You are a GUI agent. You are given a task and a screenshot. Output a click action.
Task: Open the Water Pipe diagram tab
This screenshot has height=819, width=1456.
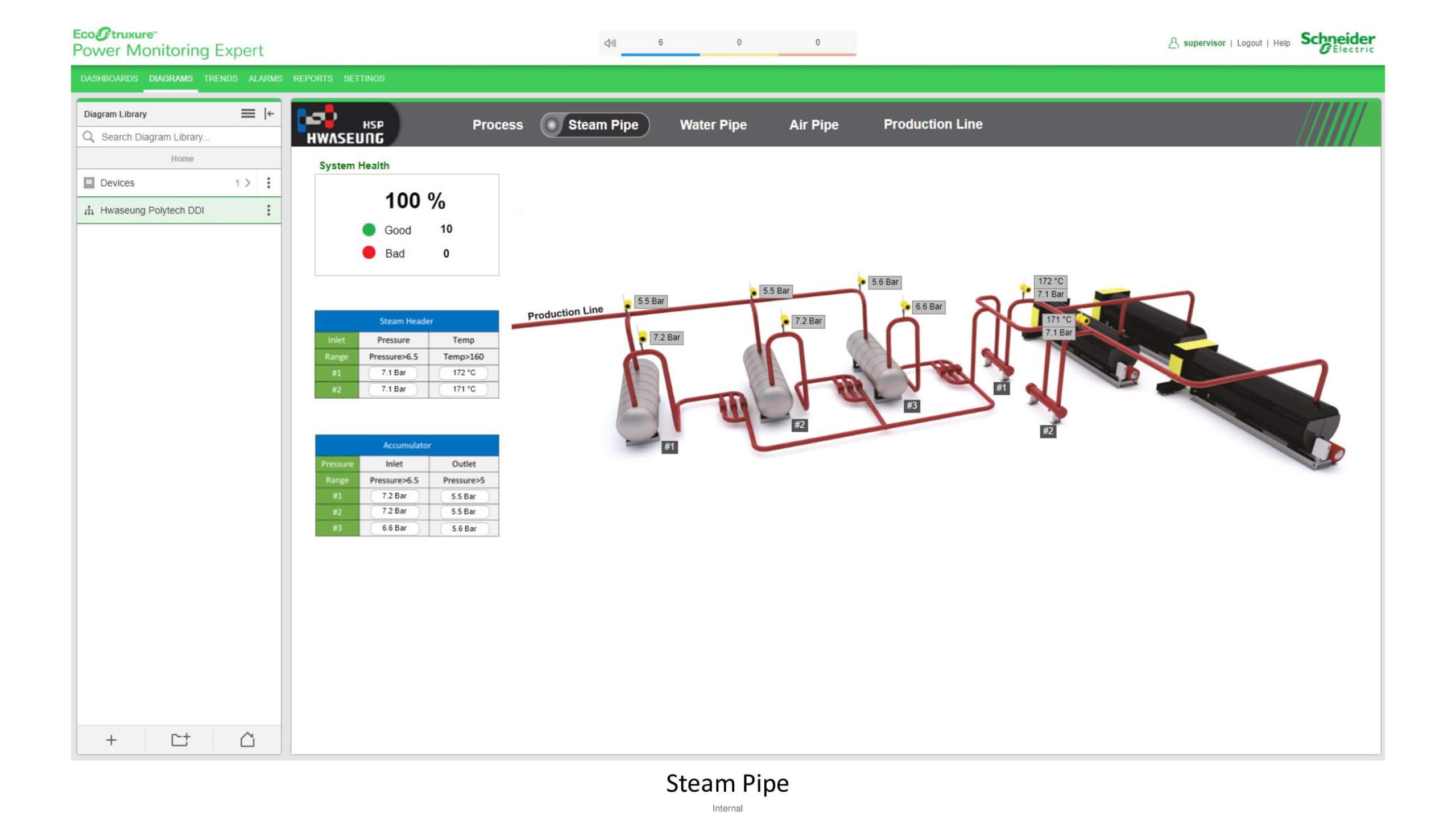tap(713, 125)
